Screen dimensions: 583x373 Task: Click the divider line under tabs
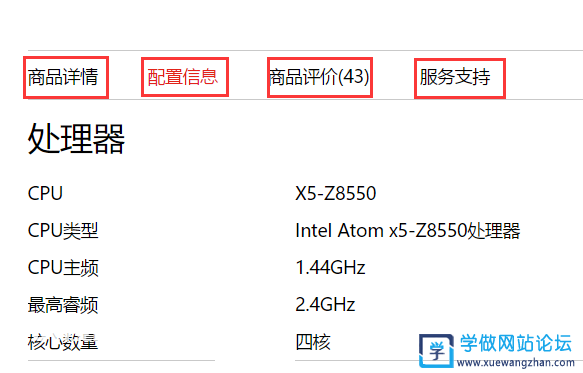305,99
